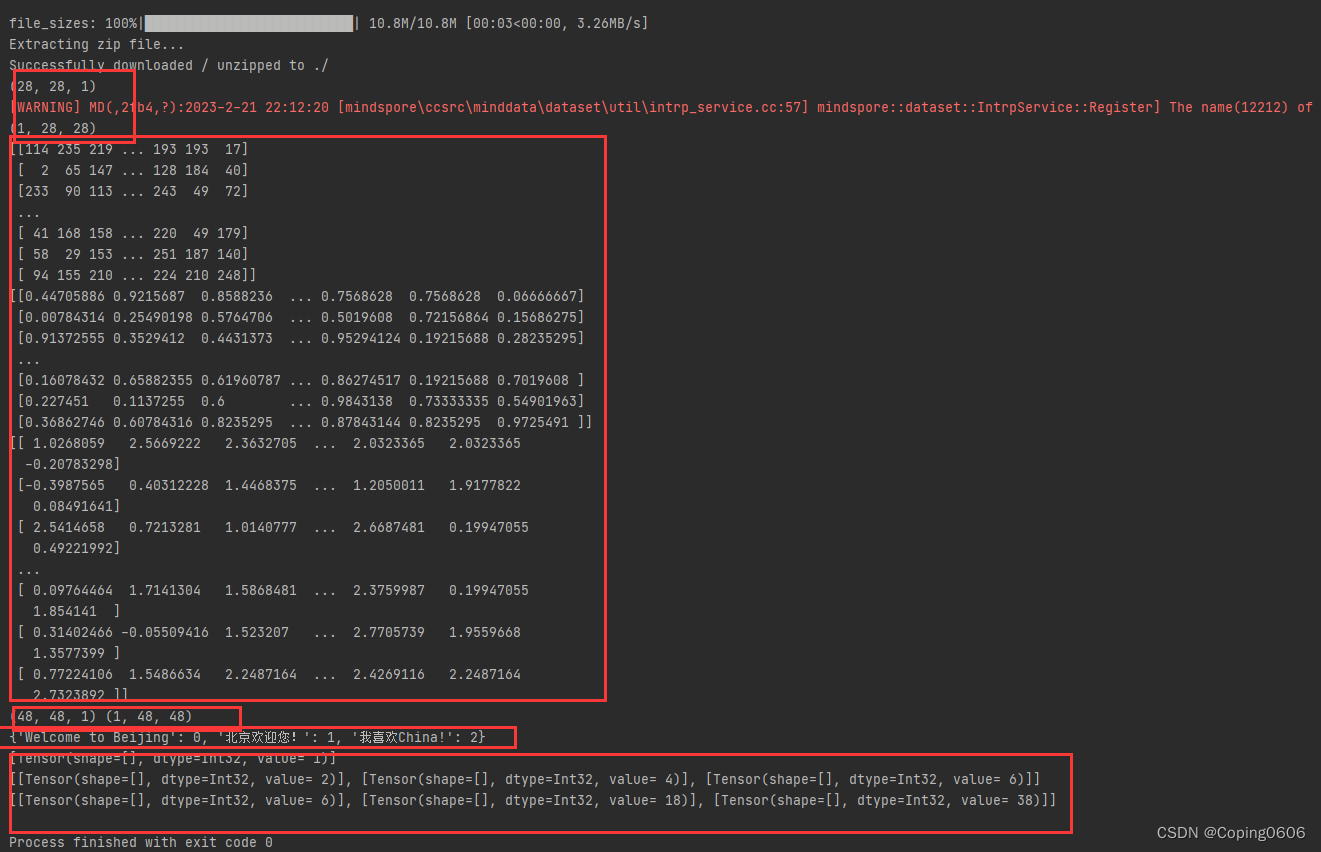The height and width of the screenshot is (852, 1321).
Task: Click 'The name(12212)' warning text
Action: (x=1229, y=107)
